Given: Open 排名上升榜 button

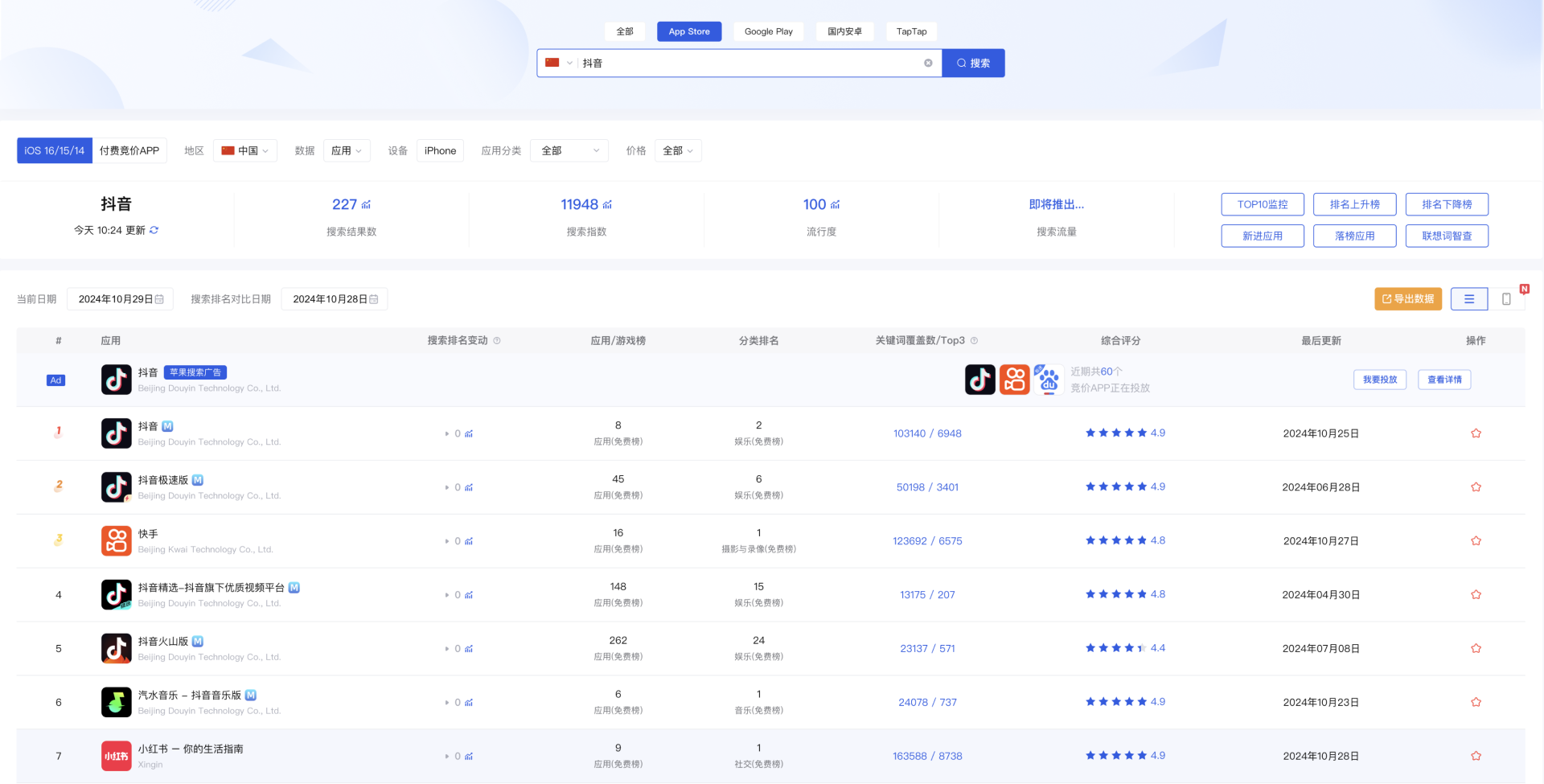Looking at the screenshot, I should [x=1355, y=204].
